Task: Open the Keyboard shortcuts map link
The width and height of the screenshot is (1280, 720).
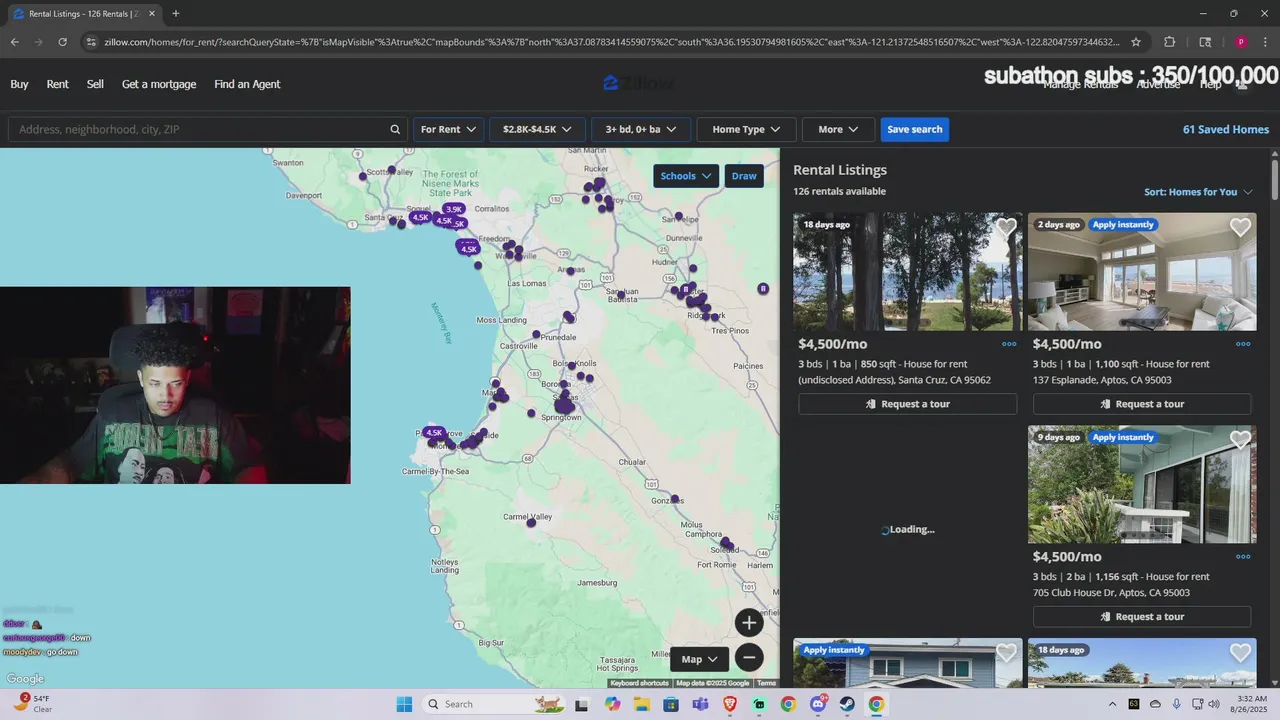Action: tap(639, 683)
